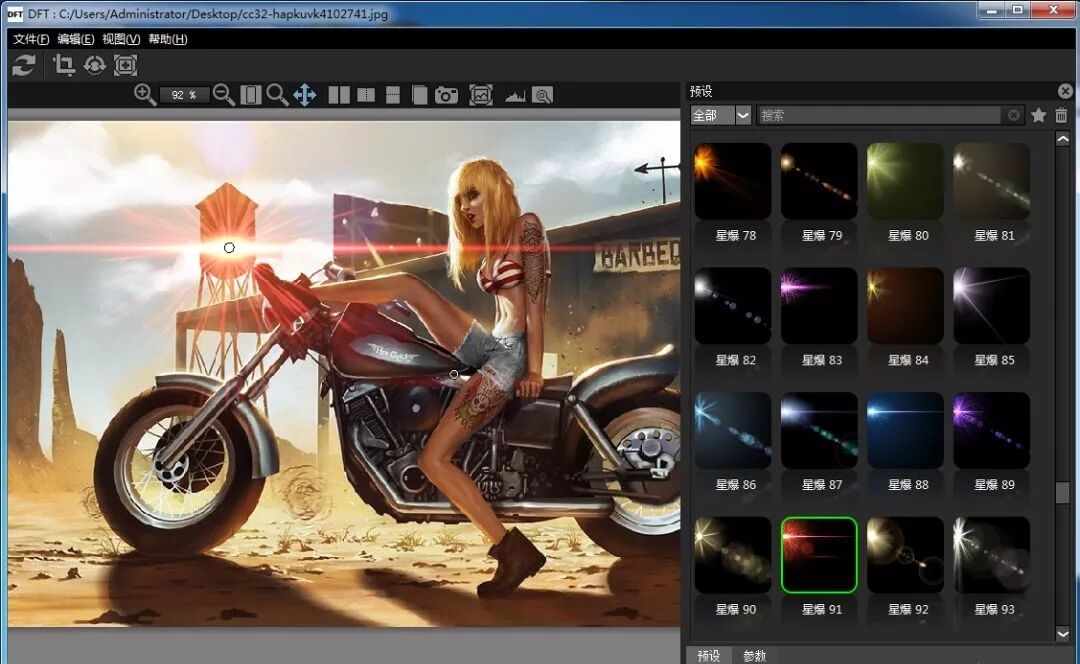This screenshot has width=1080, height=664.
Task: Select the 星爆 92 preset
Action: pyautogui.click(x=905, y=555)
